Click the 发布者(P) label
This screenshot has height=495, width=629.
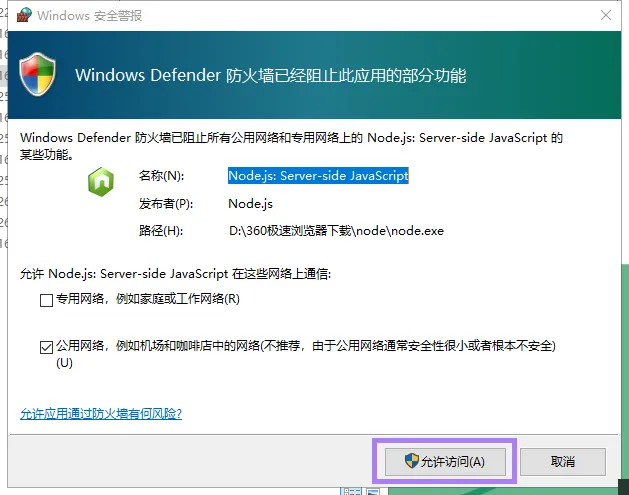[166, 204]
